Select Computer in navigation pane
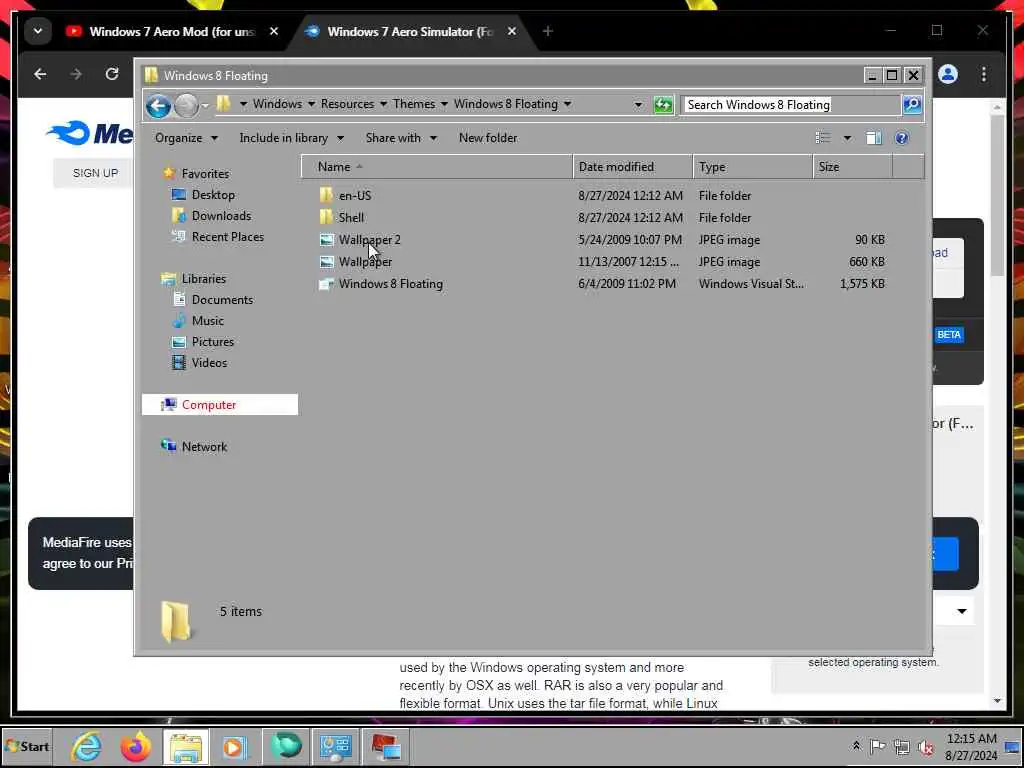The width and height of the screenshot is (1024, 768). coord(219,404)
